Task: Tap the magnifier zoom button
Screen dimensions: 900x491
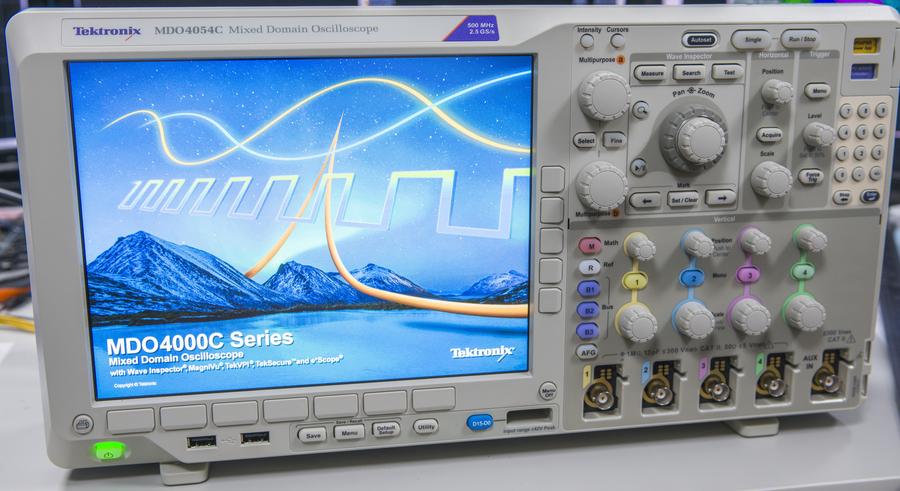Action: [x=641, y=110]
